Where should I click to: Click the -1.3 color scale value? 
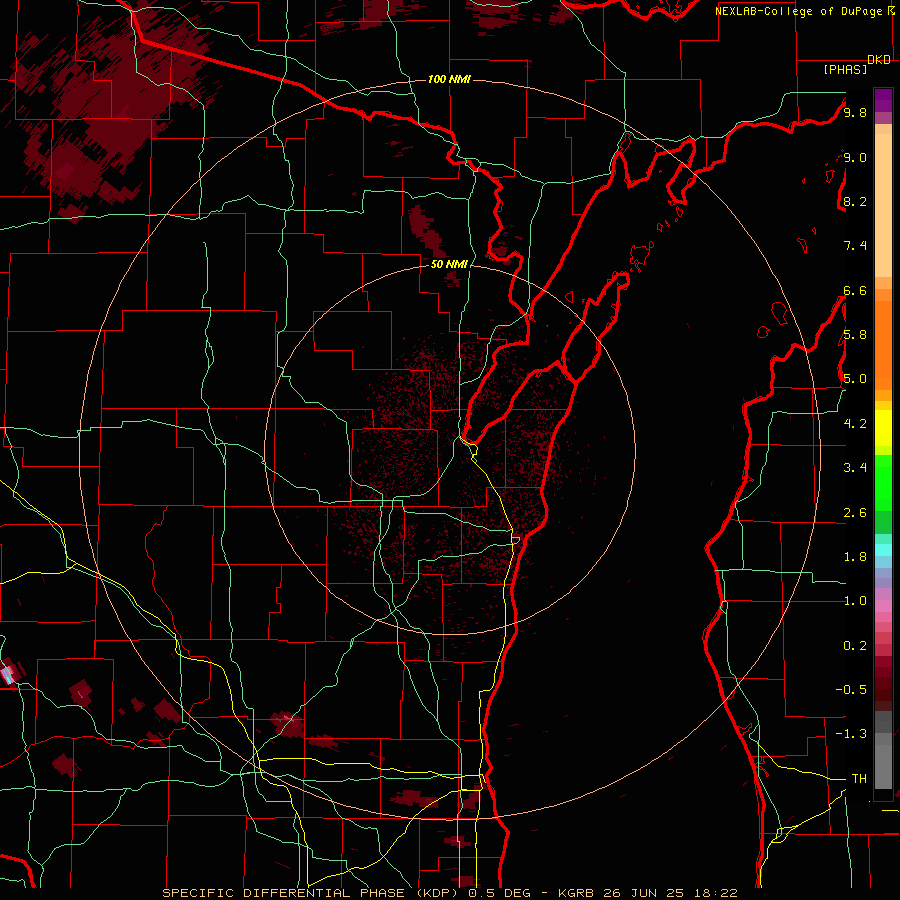click(851, 734)
